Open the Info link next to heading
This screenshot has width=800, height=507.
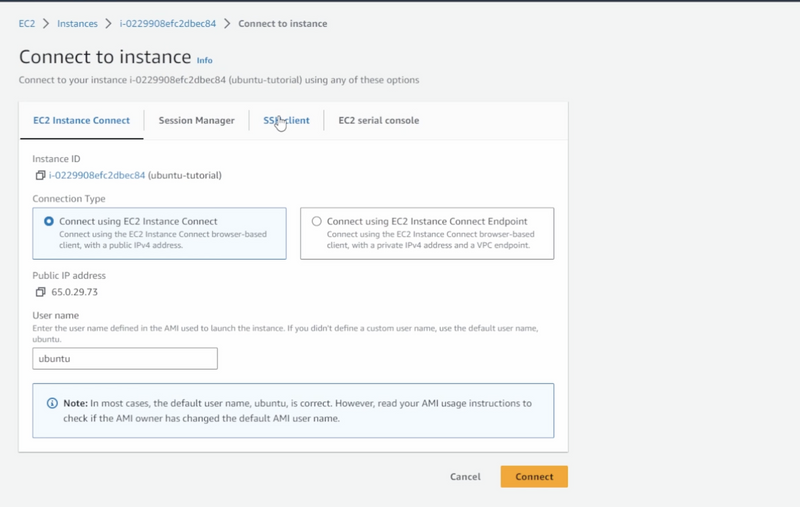[x=205, y=60]
